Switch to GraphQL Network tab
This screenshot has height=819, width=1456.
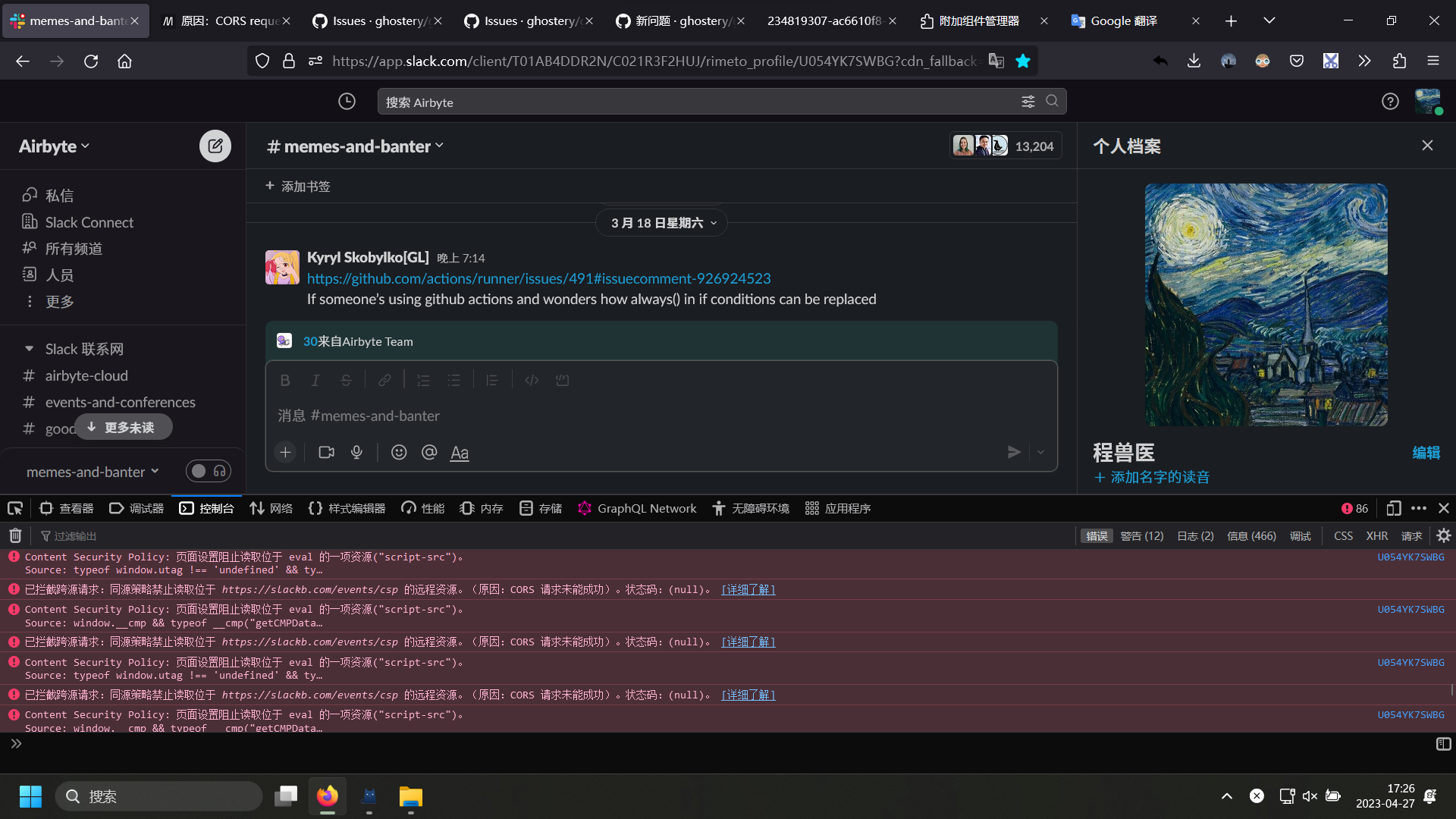click(x=637, y=508)
